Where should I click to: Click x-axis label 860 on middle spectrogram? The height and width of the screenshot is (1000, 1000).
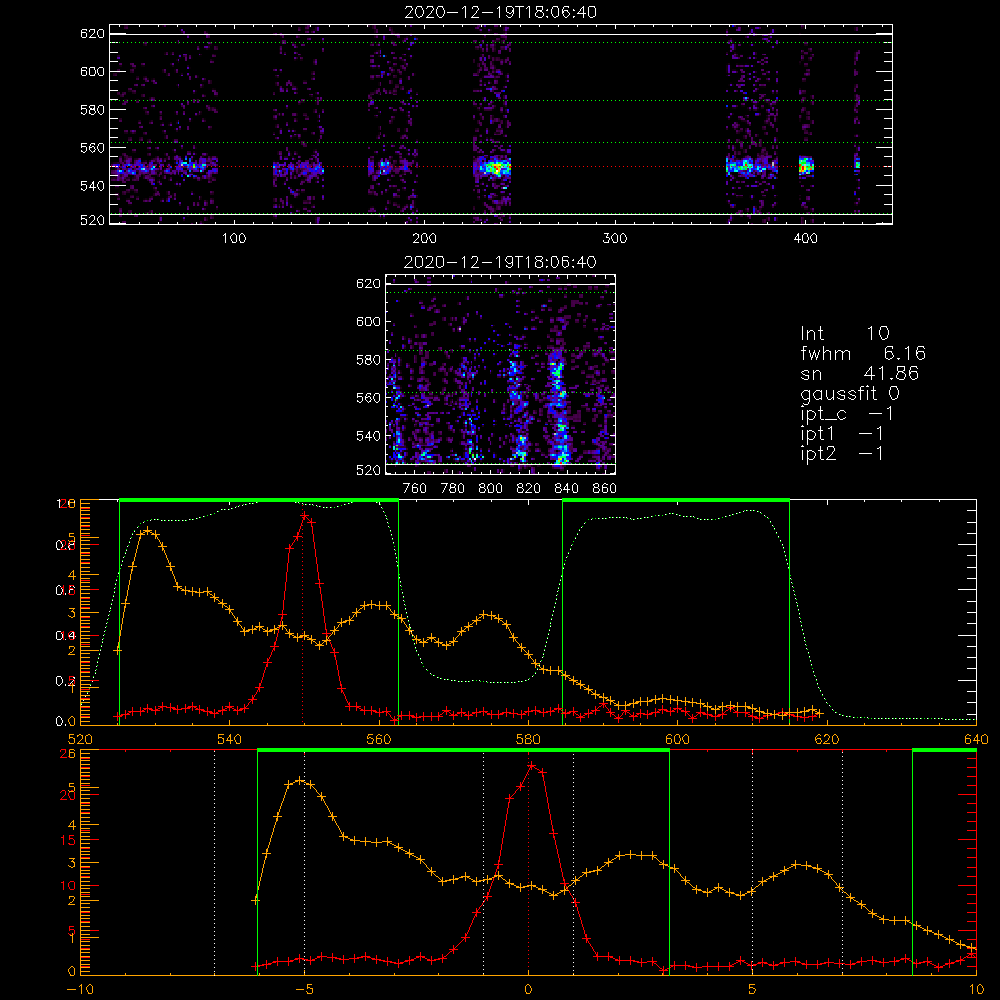(x=604, y=488)
